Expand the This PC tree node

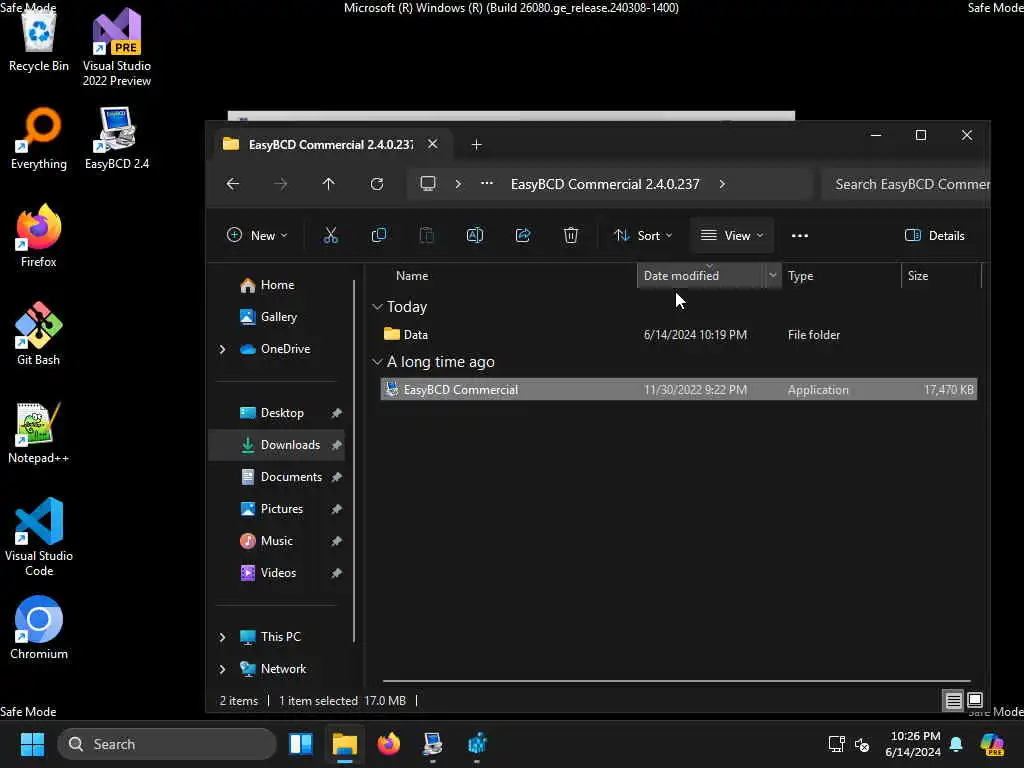222,637
